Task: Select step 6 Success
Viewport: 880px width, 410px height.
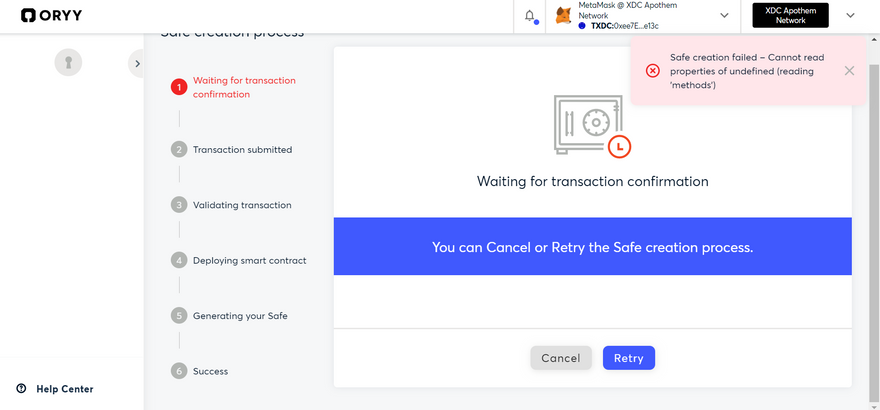Action: (x=210, y=371)
